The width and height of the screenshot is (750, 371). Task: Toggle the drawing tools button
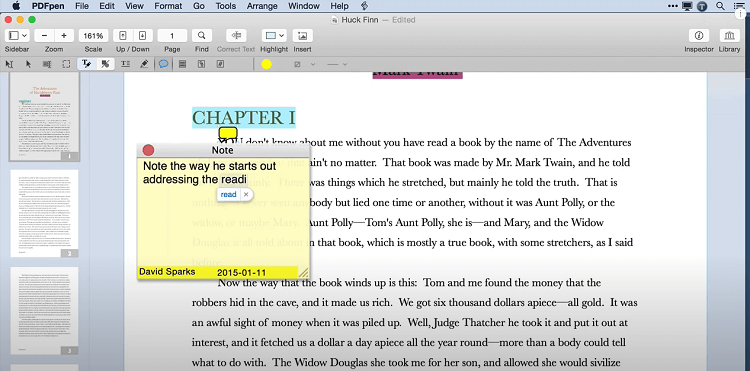pyautogui.click(x=105, y=64)
